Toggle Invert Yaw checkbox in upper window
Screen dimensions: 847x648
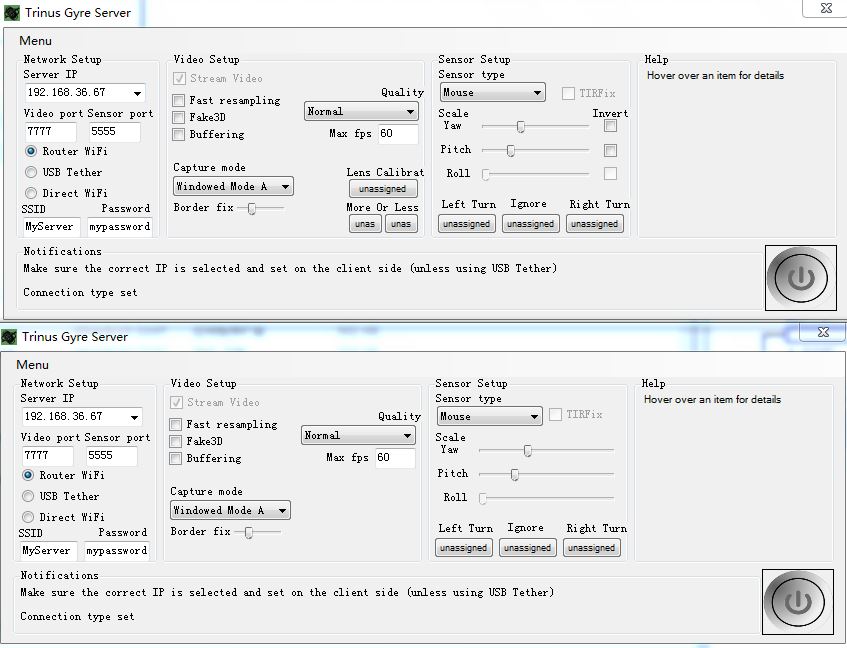[610, 126]
